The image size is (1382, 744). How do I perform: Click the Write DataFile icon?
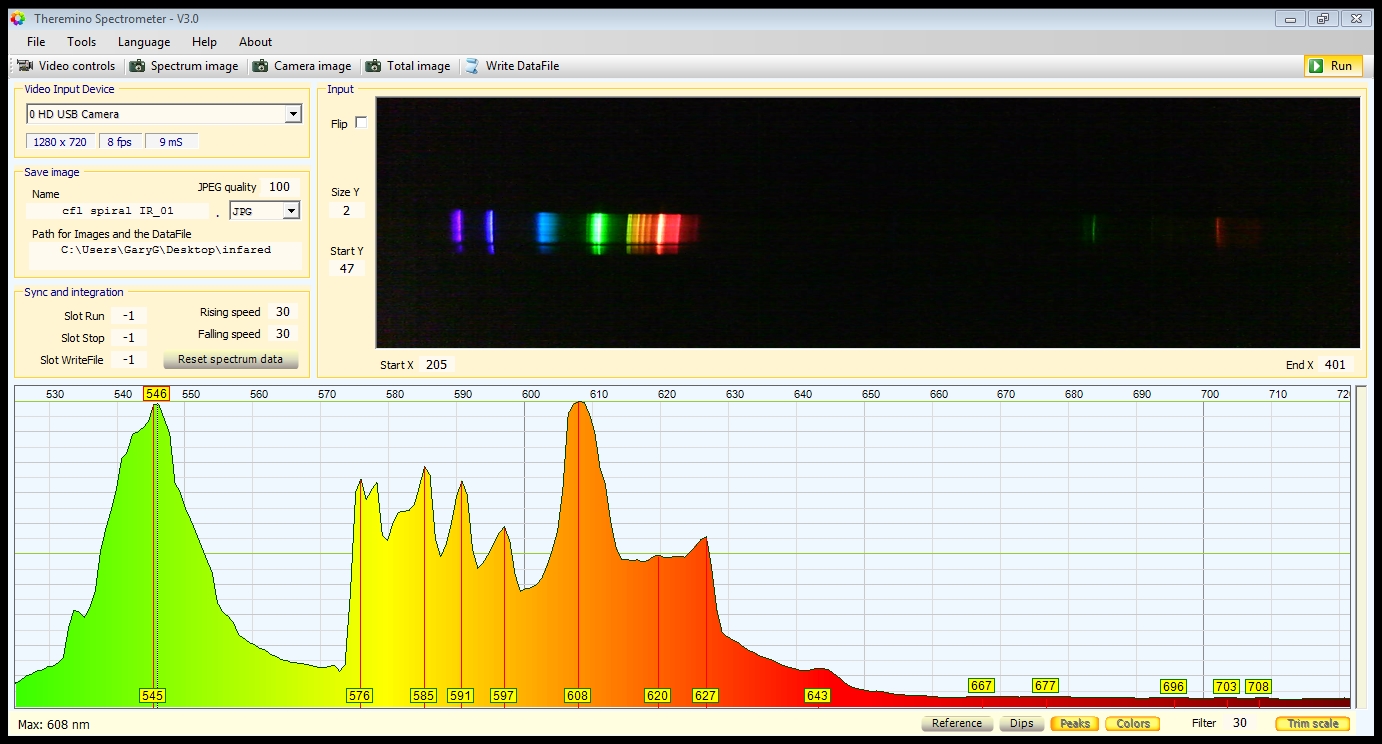(472, 66)
